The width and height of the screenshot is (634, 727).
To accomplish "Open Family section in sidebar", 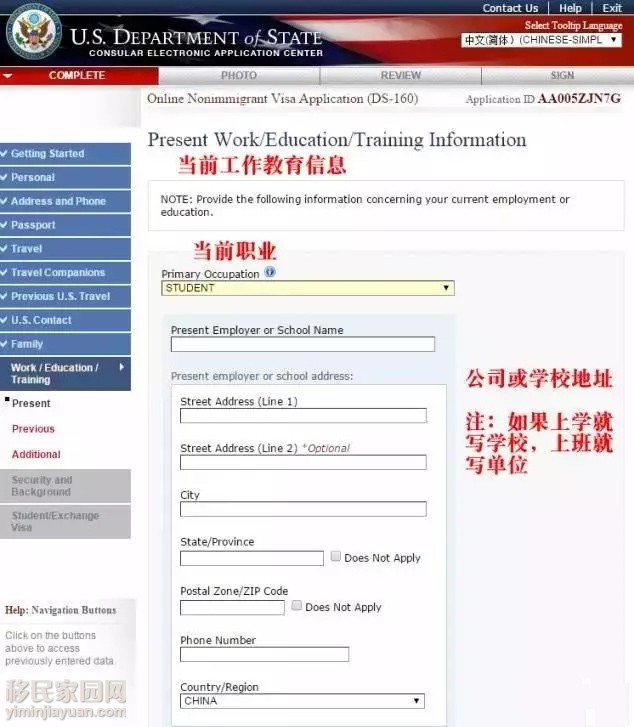I will [x=65, y=344].
